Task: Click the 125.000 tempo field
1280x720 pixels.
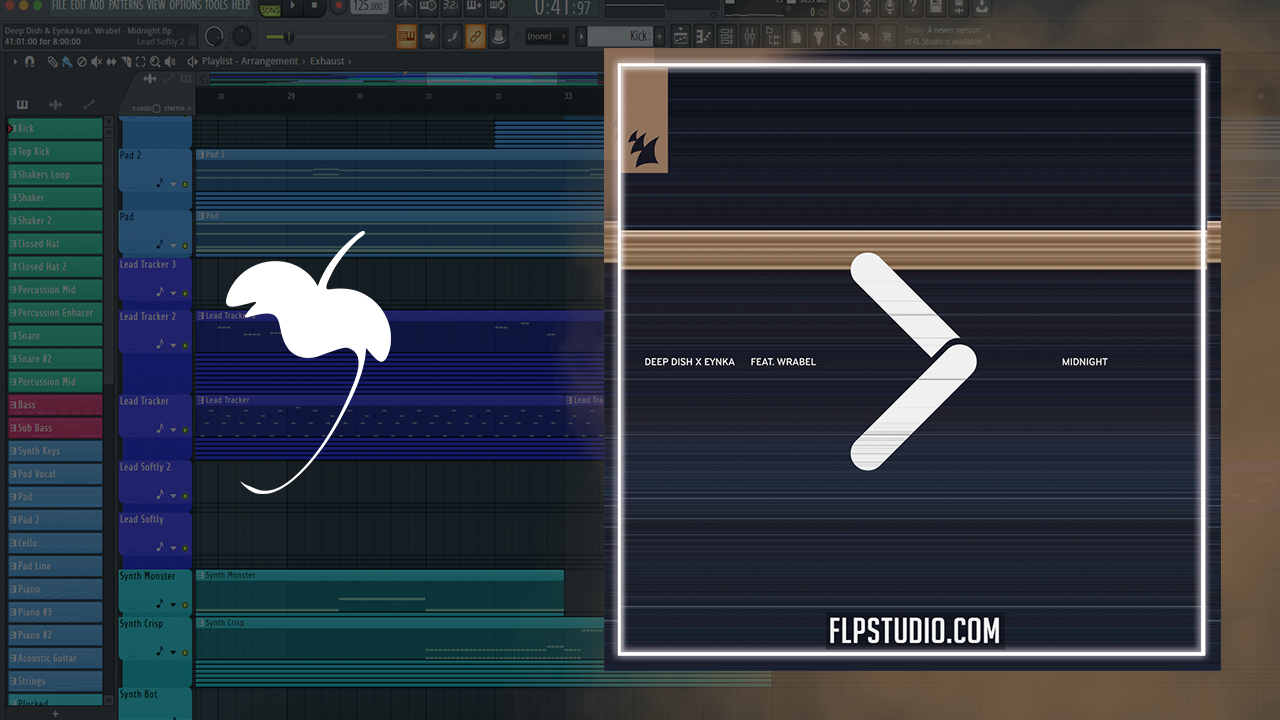Action: [x=369, y=6]
